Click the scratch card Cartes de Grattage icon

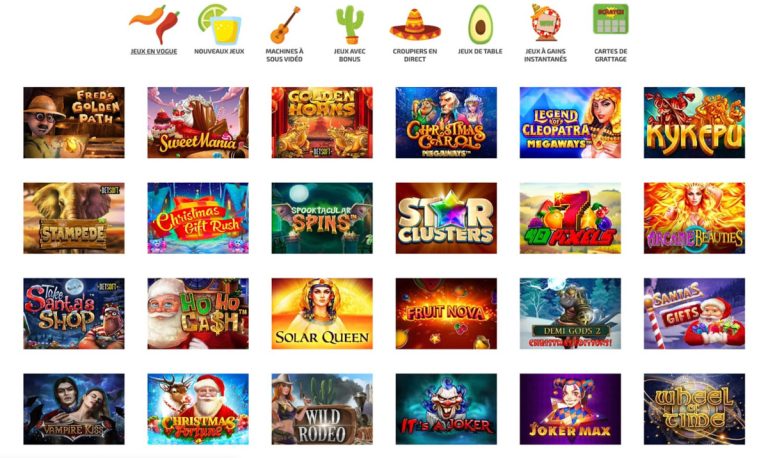click(611, 19)
